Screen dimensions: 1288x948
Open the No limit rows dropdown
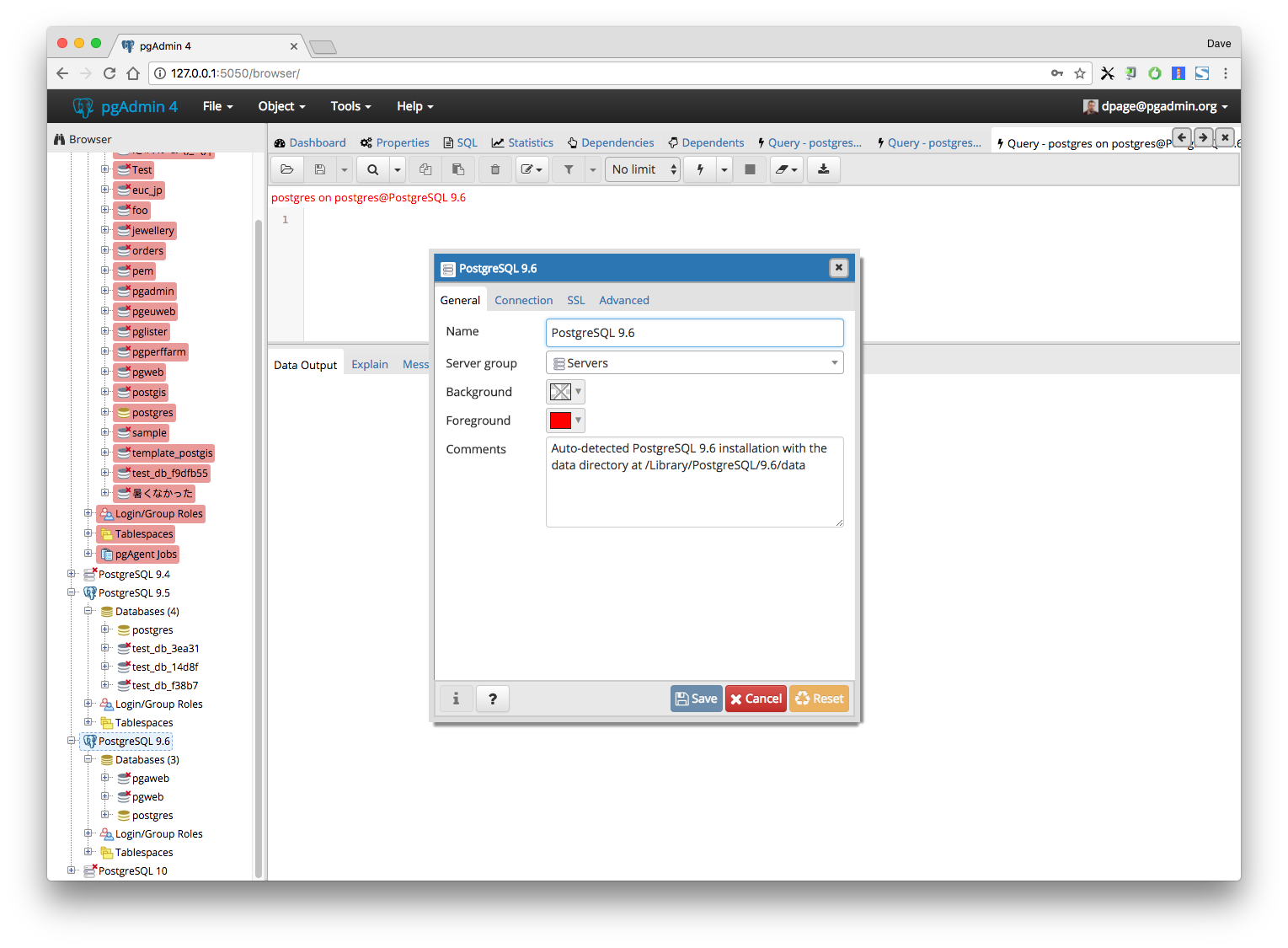pyautogui.click(x=643, y=169)
